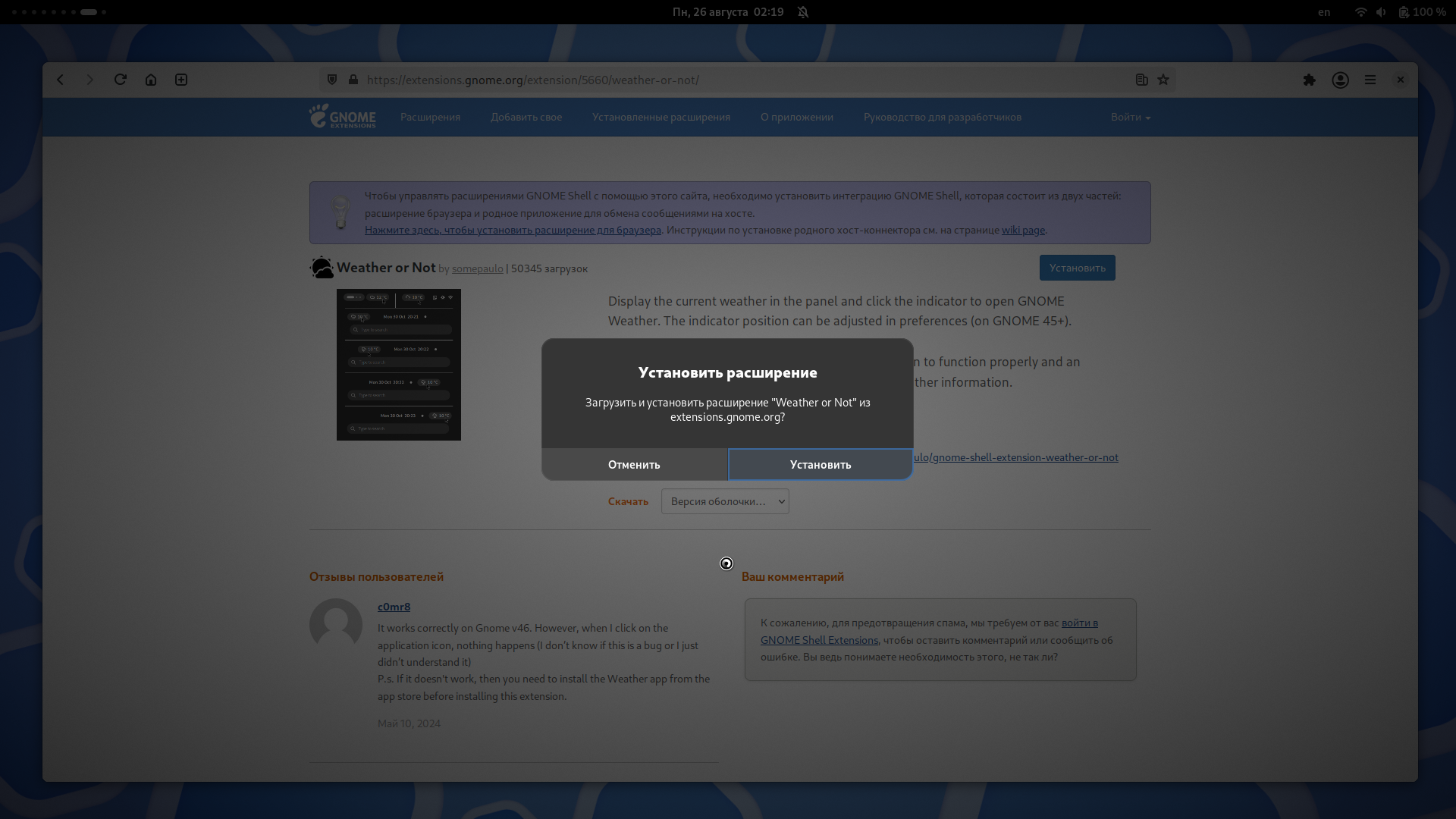Close the browser window
This screenshot has width=1456, height=819.
[x=1401, y=80]
